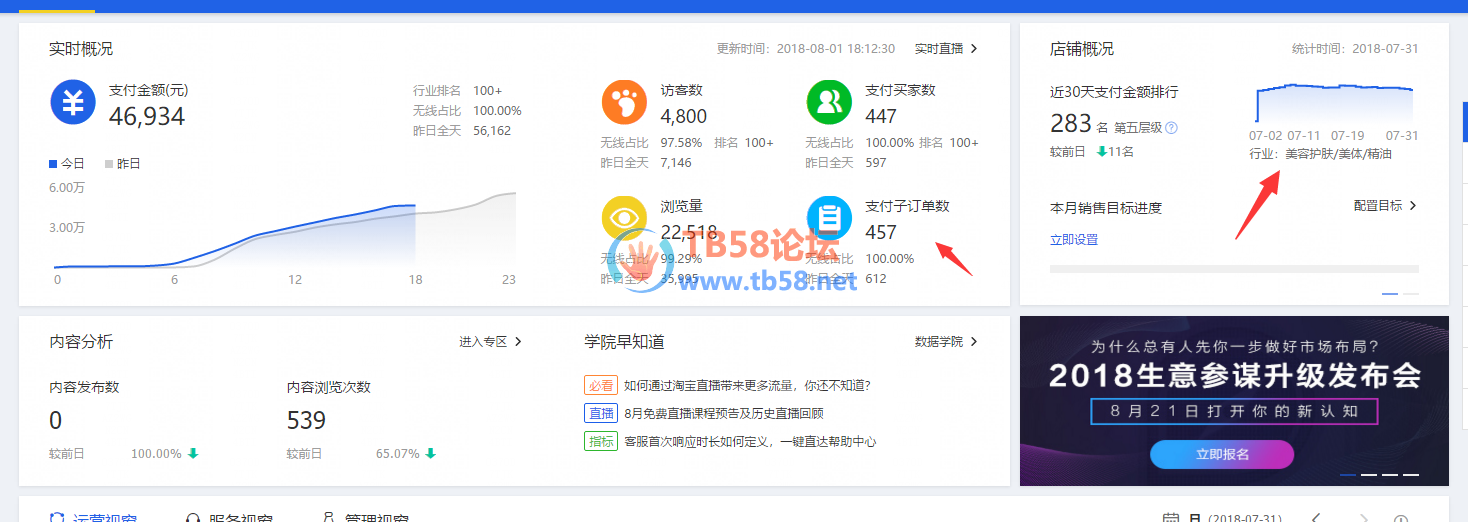Screen dimensions: 1468x522
Task: Click the 内容浏览次数 value 539
Action: click(307, 420)
